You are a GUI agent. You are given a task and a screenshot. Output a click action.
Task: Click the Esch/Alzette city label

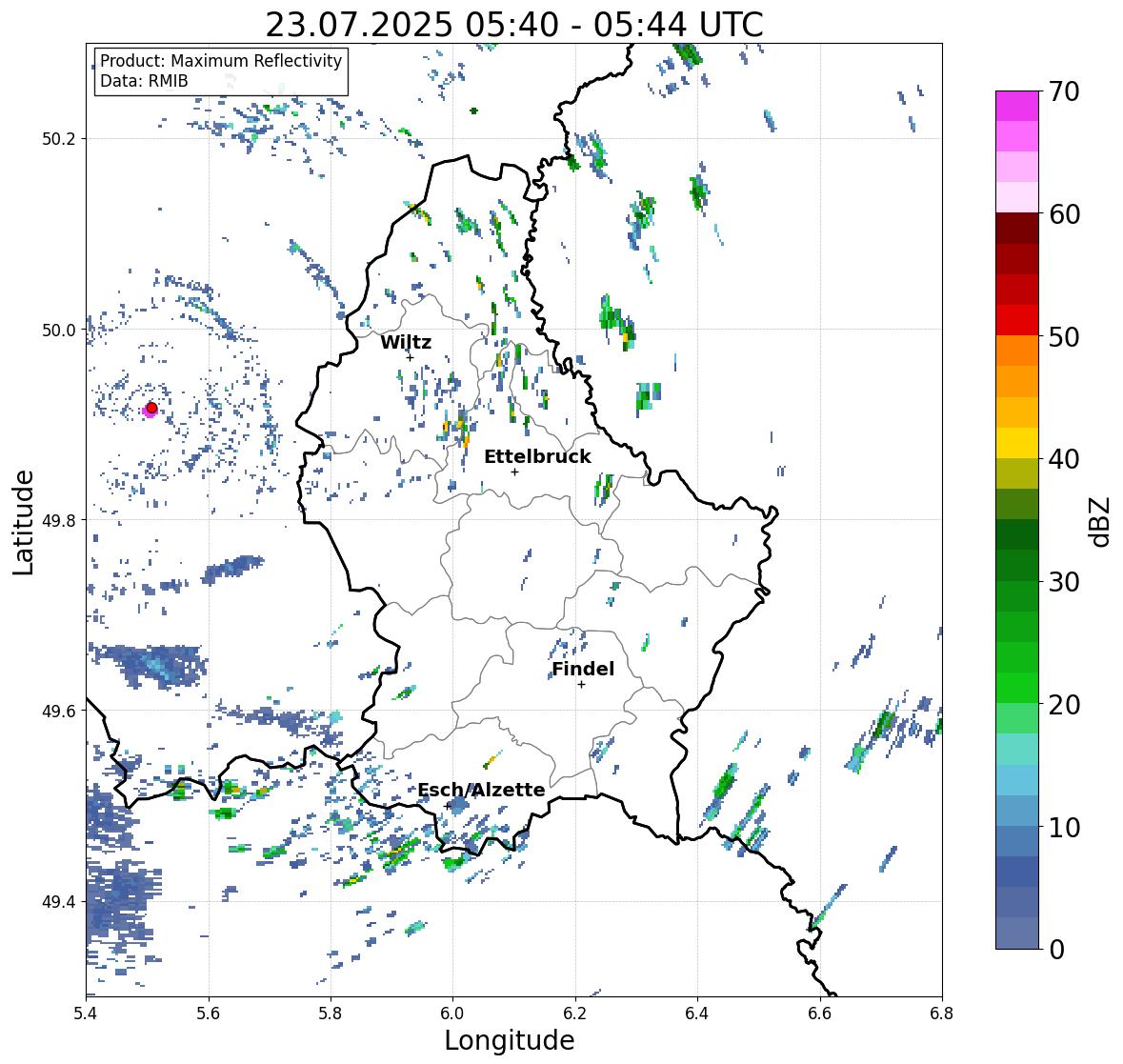pyautogui.click(x=481, y=790)
